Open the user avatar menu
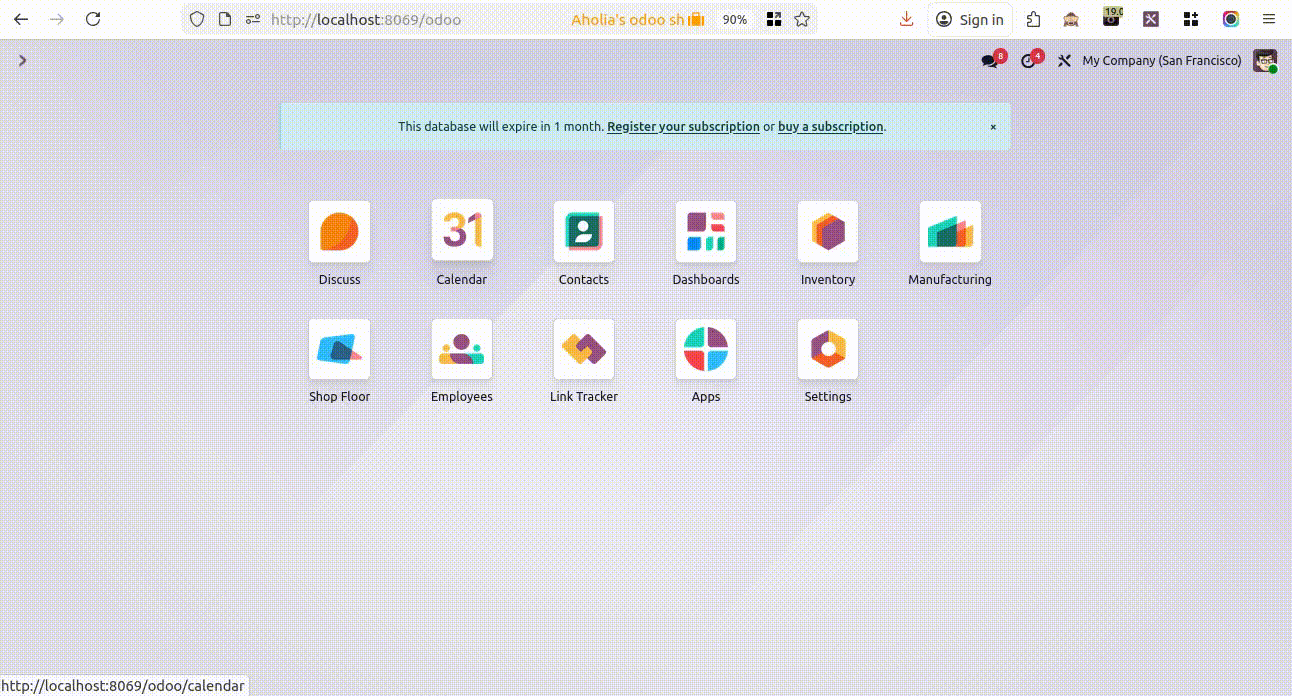Image resolution: width=1292 pixels, height=696 pixels. [1265, 61]
